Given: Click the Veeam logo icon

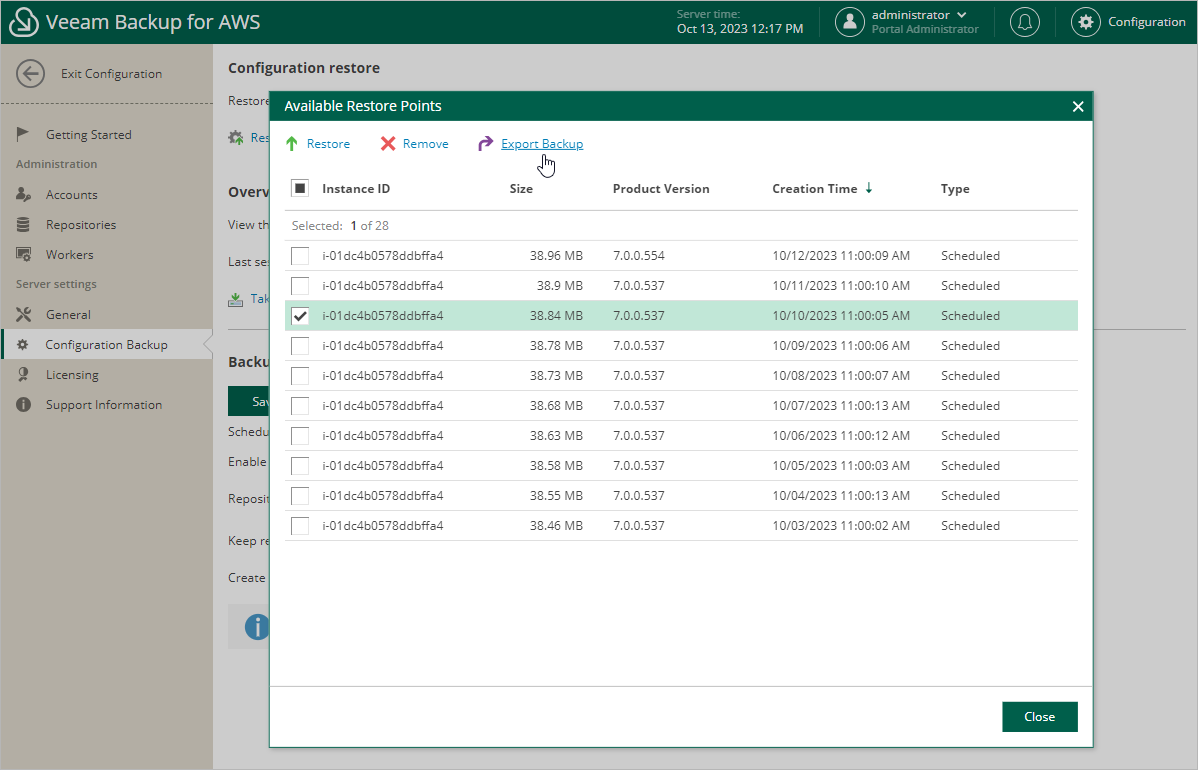Looking at the screenshot, I should (x=24, y=21).
